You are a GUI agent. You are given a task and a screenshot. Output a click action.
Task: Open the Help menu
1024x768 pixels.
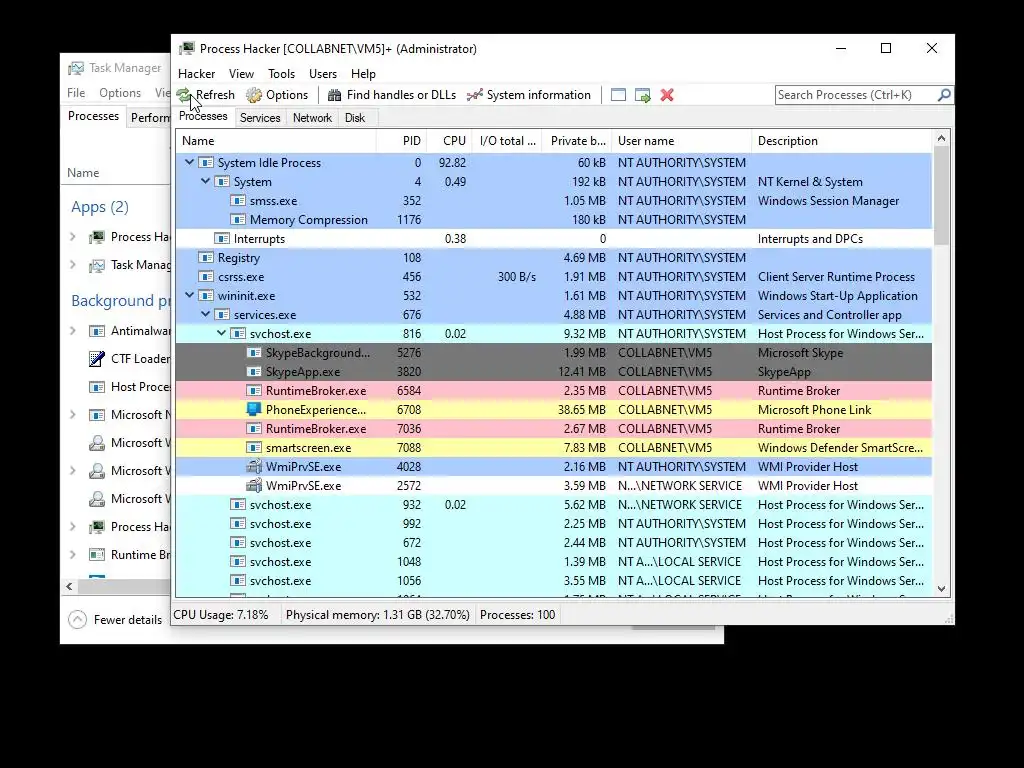click(x=363, y=74)
